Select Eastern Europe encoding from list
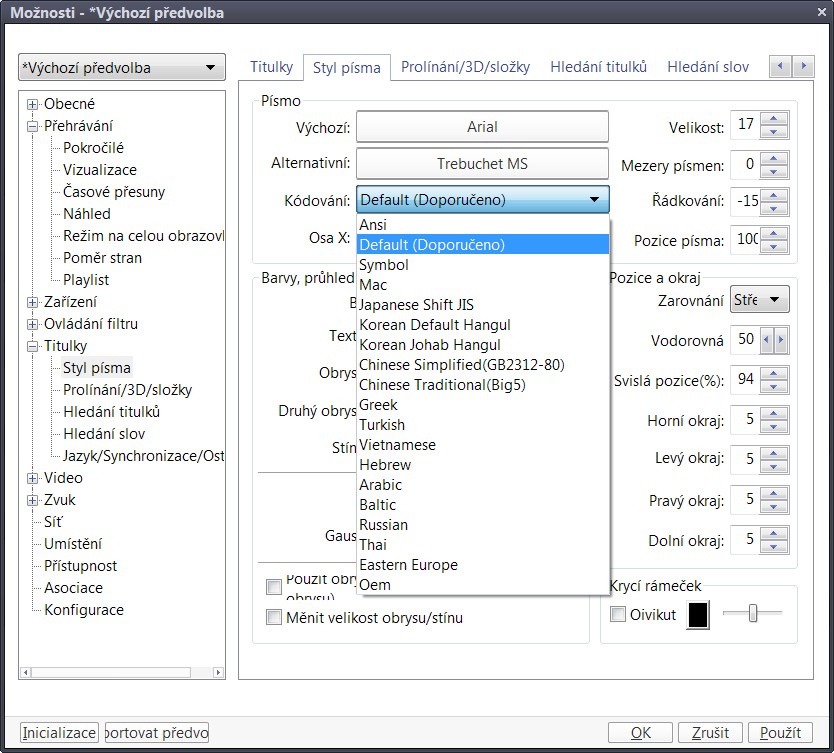Viewport: 834px width, 753px height. pyautogui.click(x=408, y=565)
